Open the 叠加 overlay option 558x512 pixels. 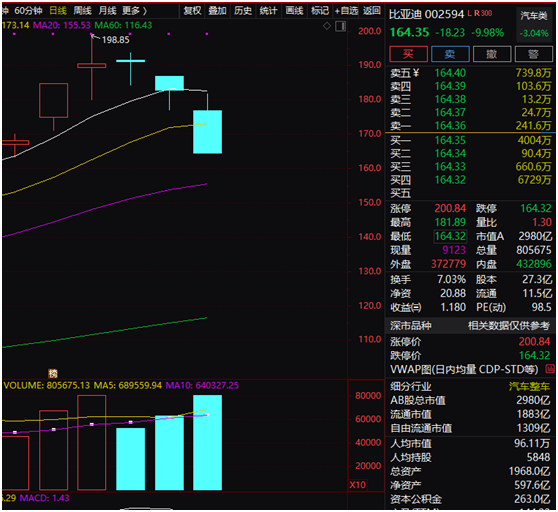coord(217,11)
